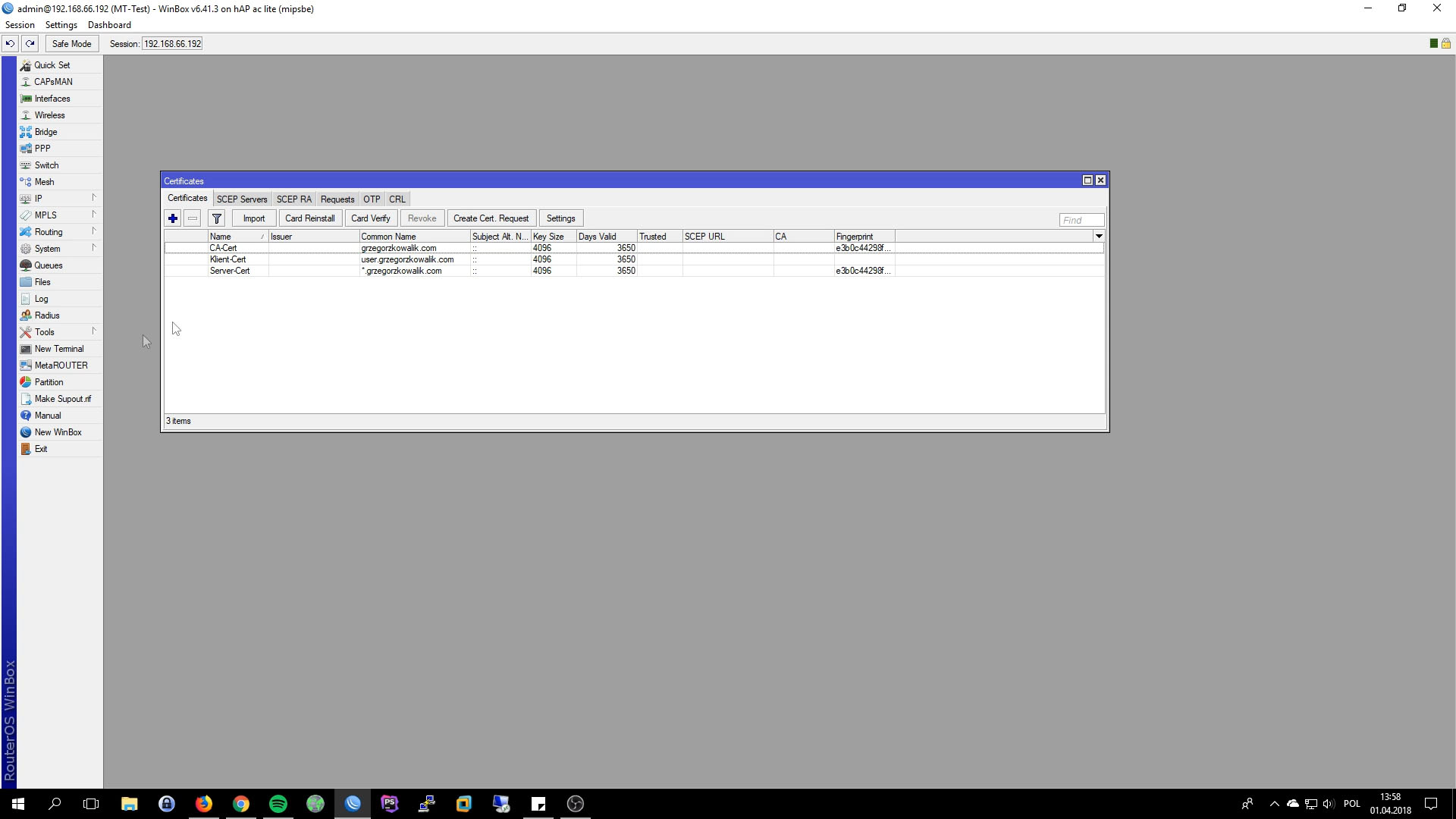Switch to the Requests tab
1456x819 pixels.
(337, 199)
